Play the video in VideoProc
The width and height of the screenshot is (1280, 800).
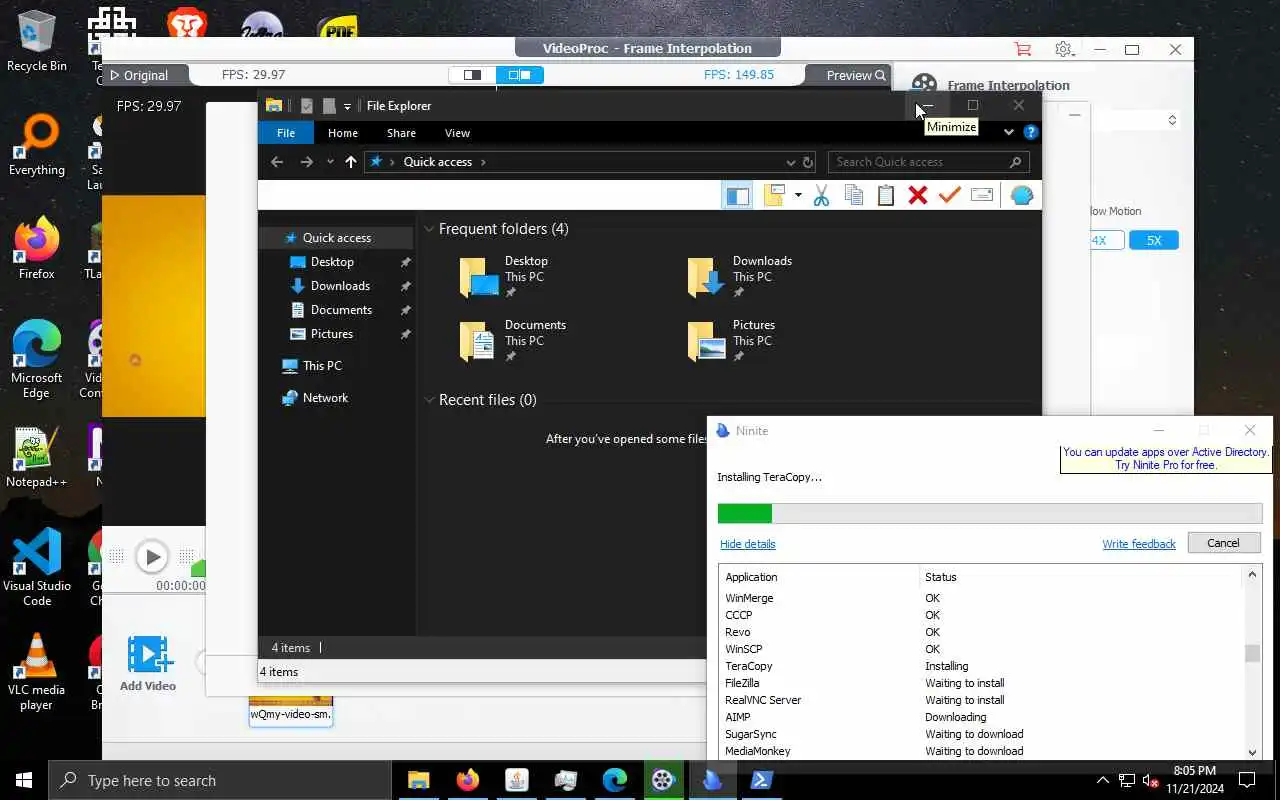(152, 557)
